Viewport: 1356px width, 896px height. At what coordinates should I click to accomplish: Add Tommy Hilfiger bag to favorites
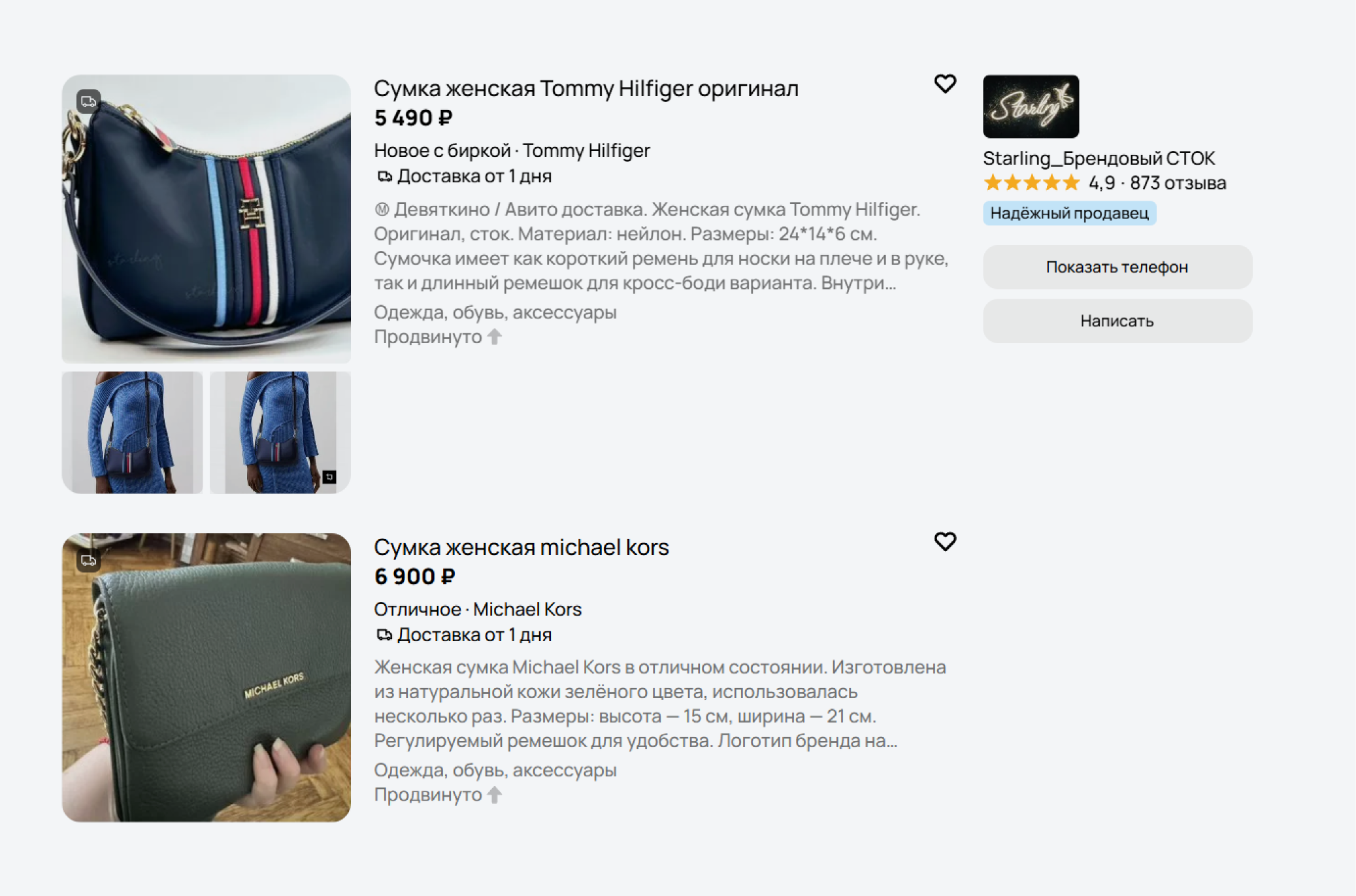(x=945, y=84)
